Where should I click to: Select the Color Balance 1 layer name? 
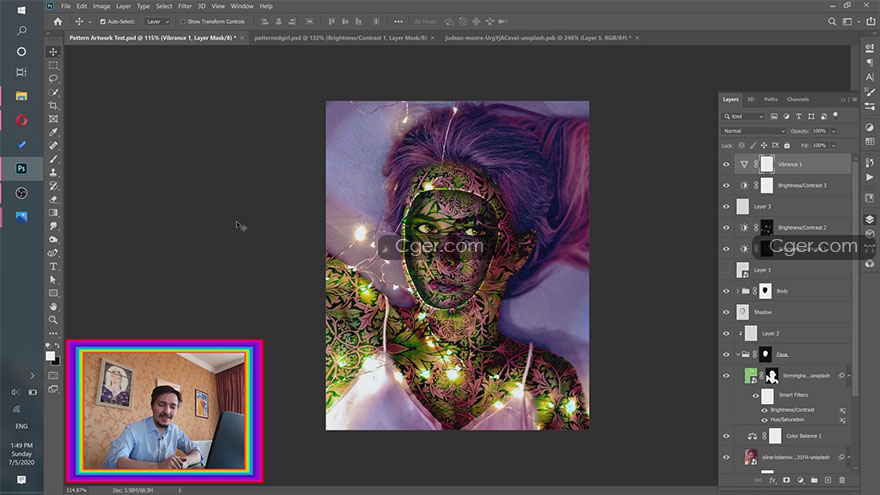804,436
